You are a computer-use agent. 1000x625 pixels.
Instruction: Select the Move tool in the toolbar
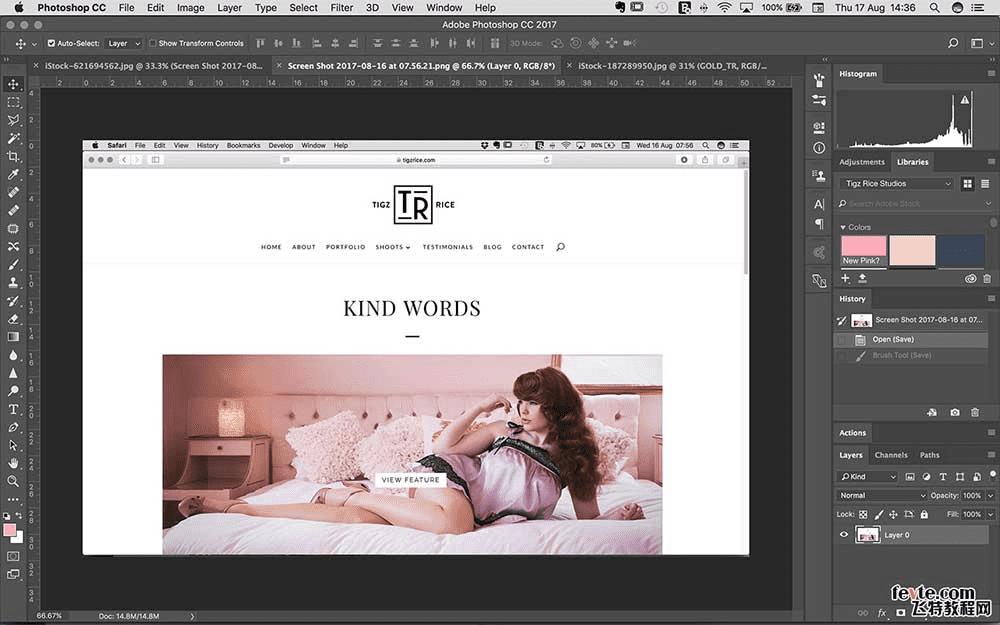coord(13,85)
